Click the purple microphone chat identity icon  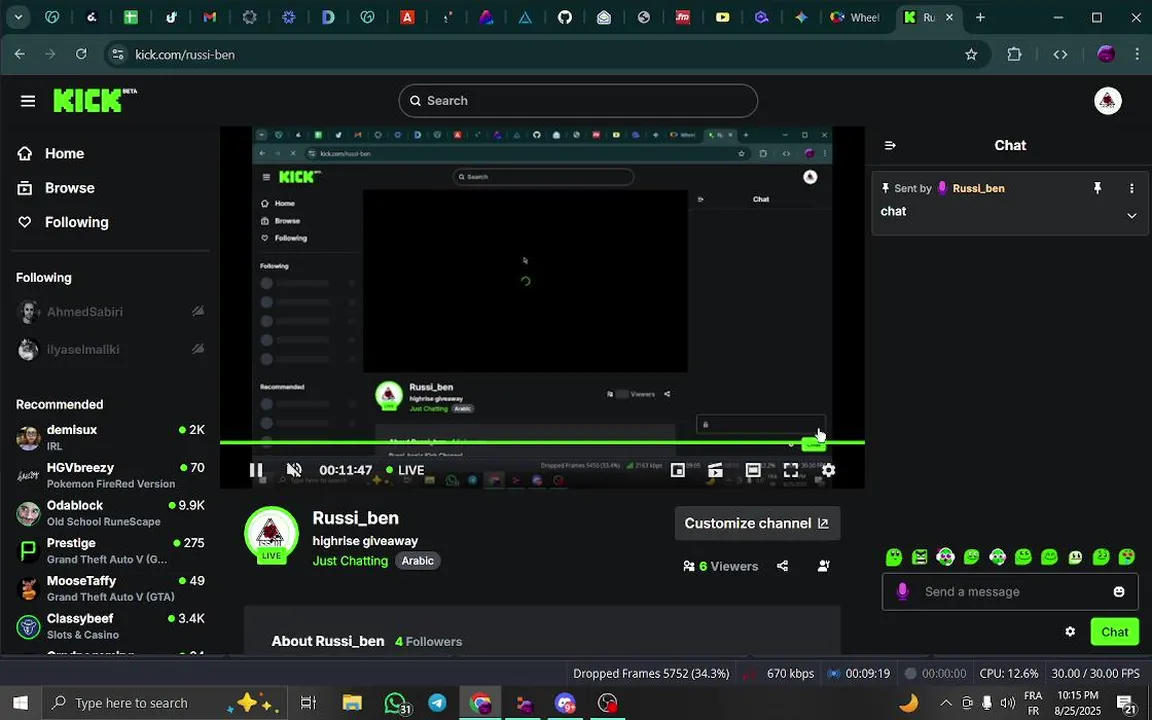point(903,591)
